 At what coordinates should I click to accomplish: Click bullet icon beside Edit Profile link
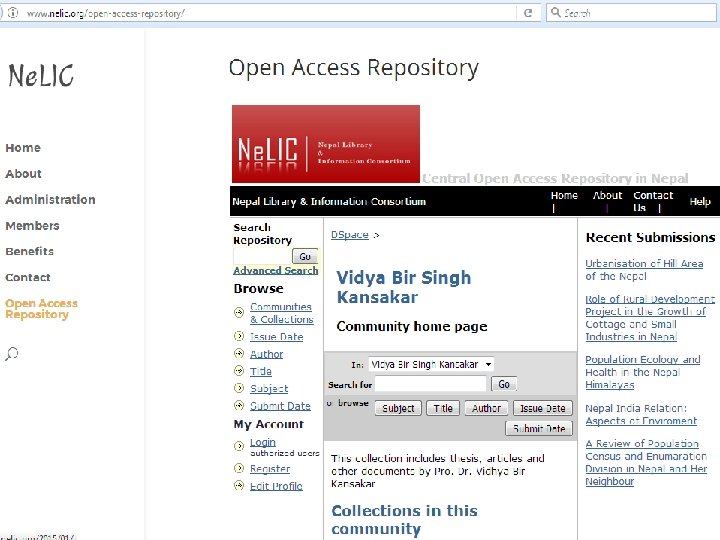pos(239,485)
